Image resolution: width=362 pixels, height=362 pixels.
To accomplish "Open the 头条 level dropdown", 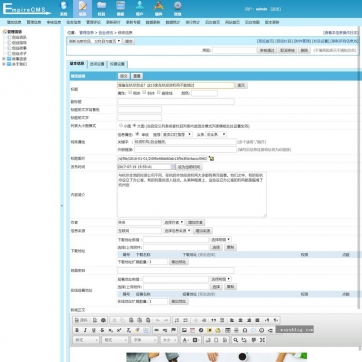I will [216, 134].
